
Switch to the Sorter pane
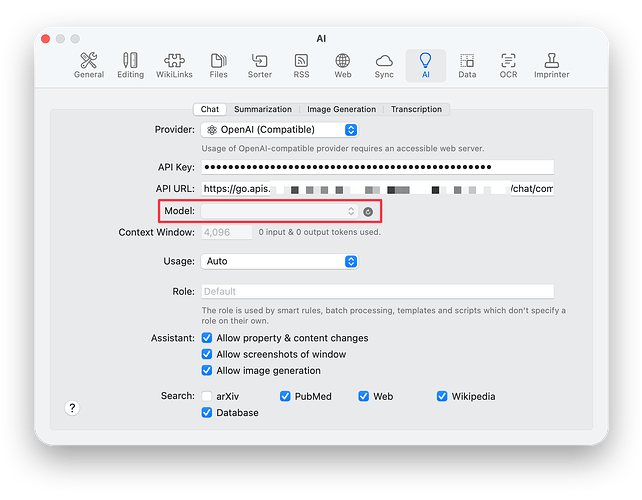pos(260,66)
